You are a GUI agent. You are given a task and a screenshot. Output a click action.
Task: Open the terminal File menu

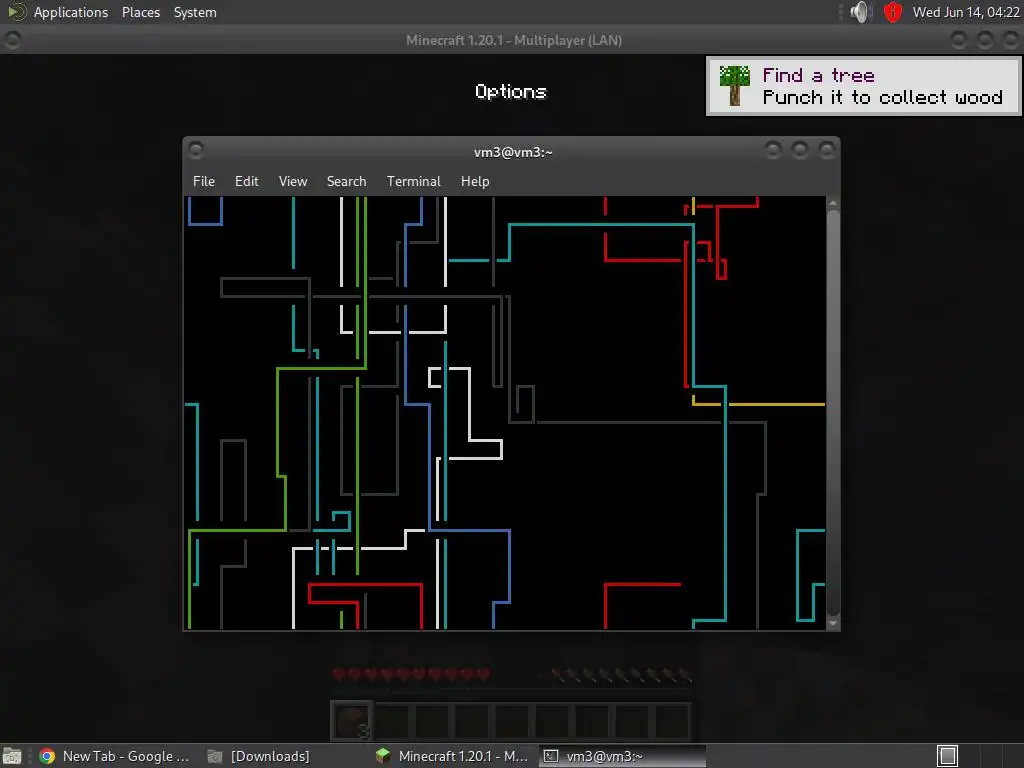pos(204,182)
